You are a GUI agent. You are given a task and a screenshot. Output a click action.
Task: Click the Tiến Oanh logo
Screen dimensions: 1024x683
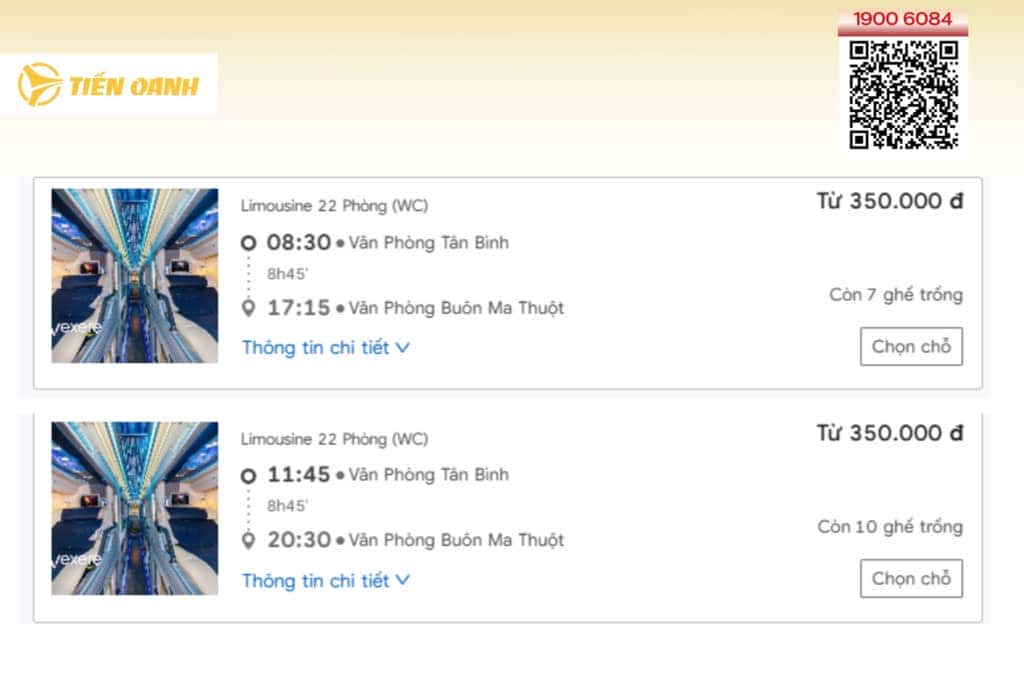108,85
